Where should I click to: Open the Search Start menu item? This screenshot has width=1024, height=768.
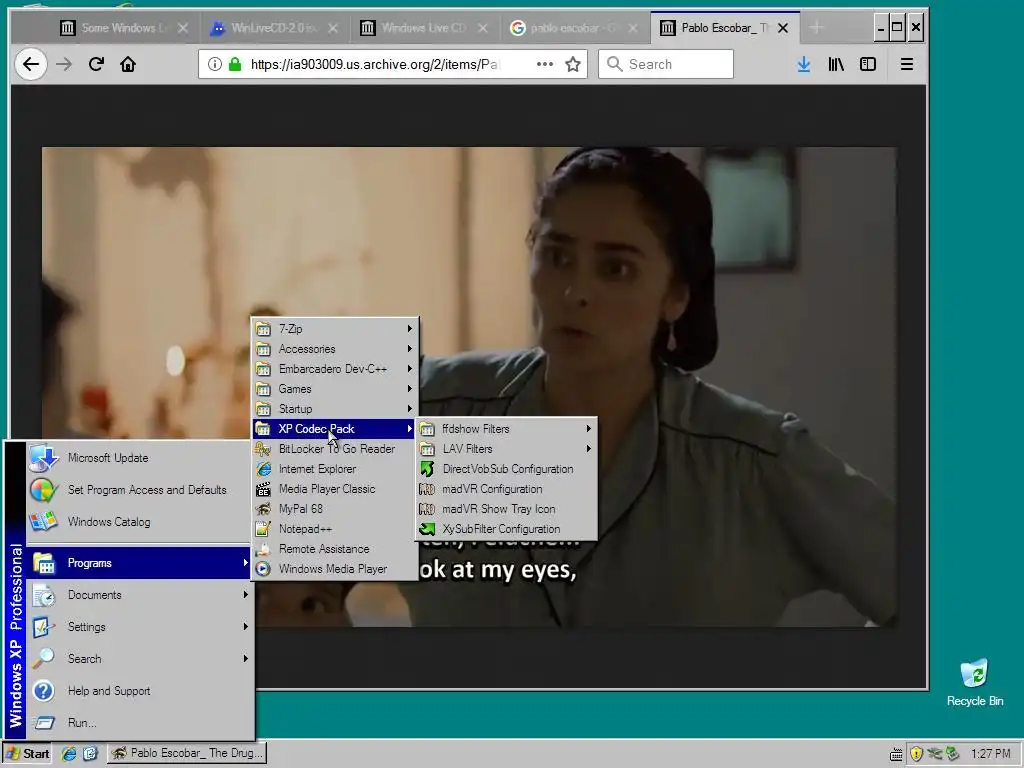point(138,659)
